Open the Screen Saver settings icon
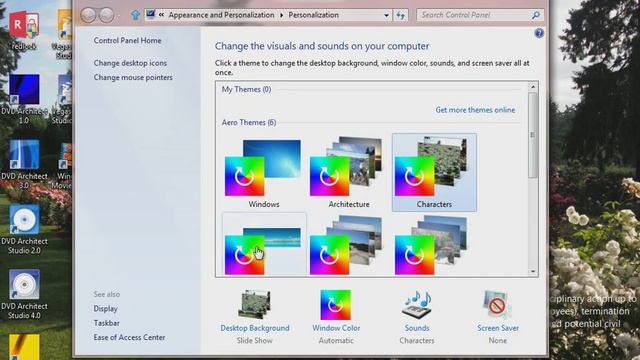The width and height of the screenshot is (640, 360). coord(497,304)
